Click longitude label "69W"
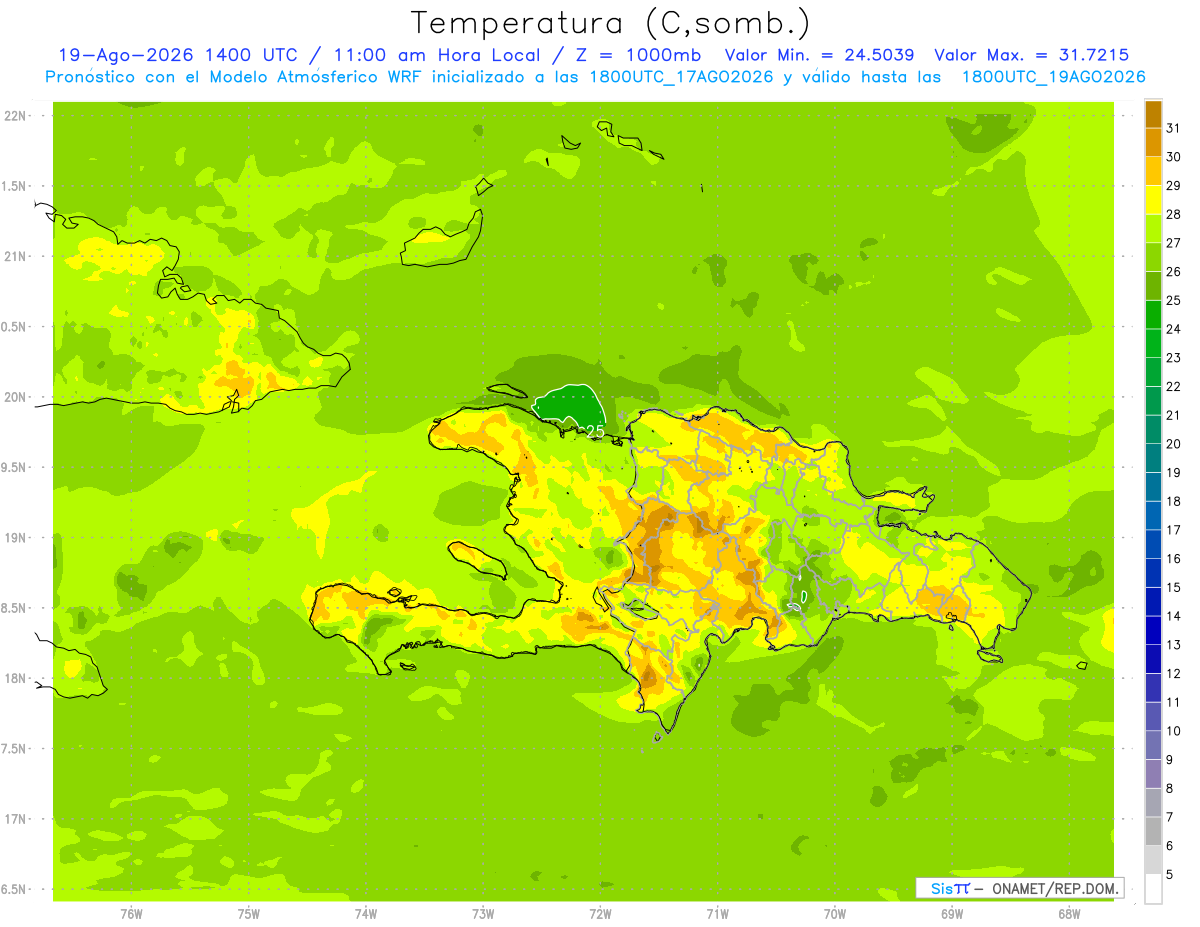The image size is (1200, 927). tap(952, 914)
